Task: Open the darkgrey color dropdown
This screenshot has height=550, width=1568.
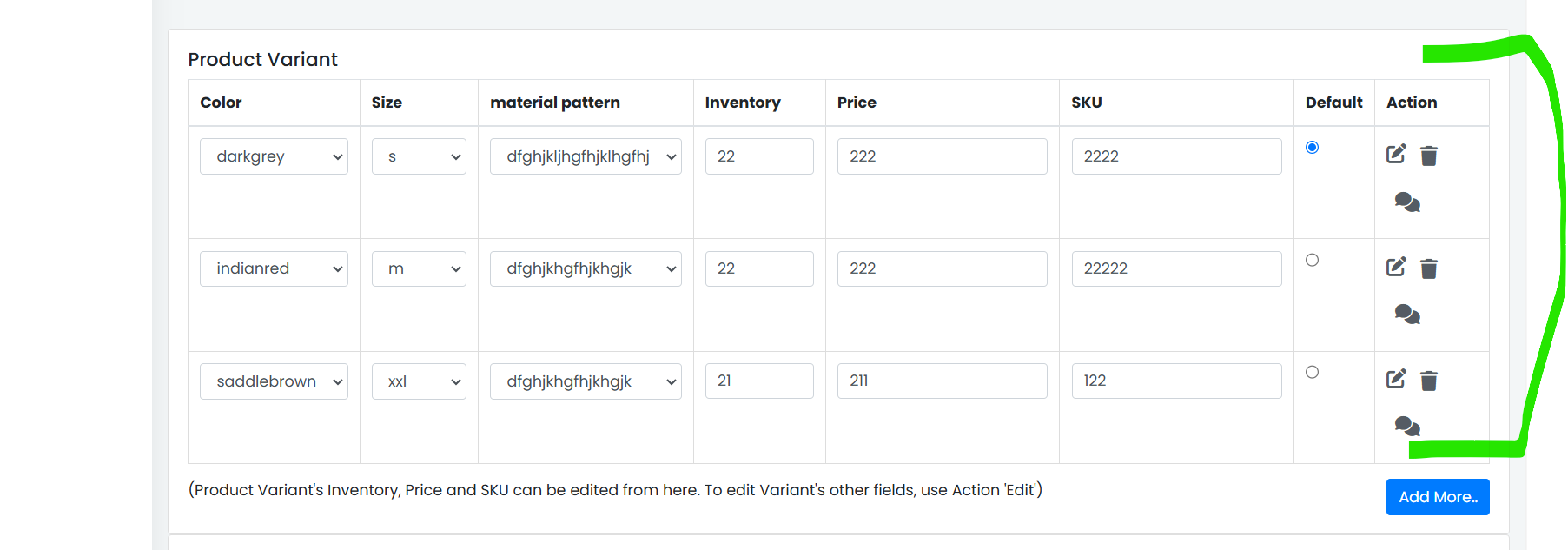Action: coord(274,156)
